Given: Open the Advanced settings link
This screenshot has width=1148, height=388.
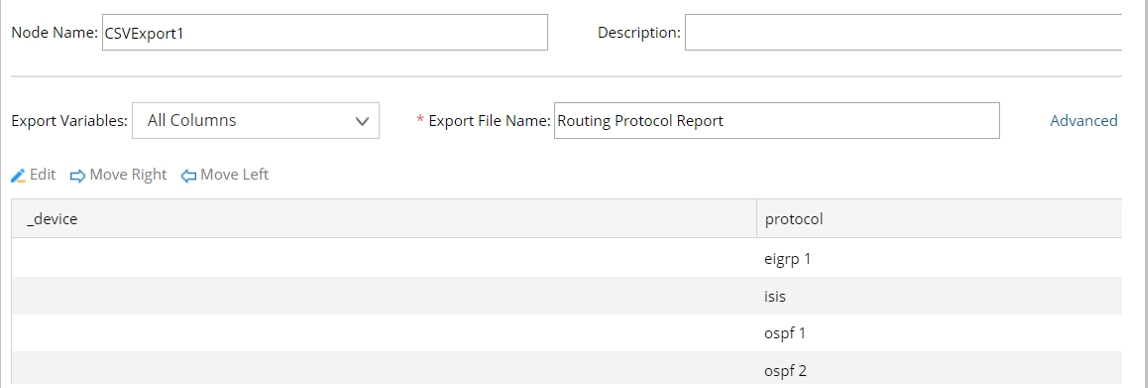Looking at the screenshot, I should pyautogui.click(x=1084, y=121).
